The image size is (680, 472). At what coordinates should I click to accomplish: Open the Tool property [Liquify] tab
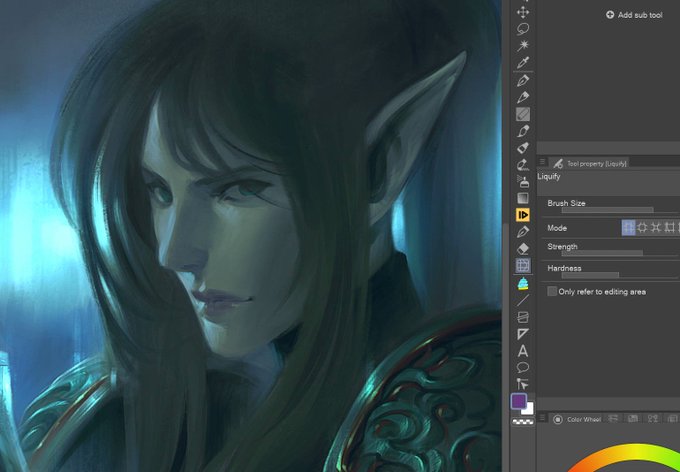[x=589, y=164]
